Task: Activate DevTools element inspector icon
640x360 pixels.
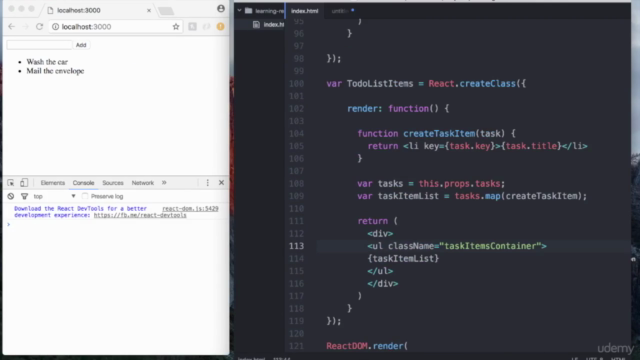Action: [11, 183]
